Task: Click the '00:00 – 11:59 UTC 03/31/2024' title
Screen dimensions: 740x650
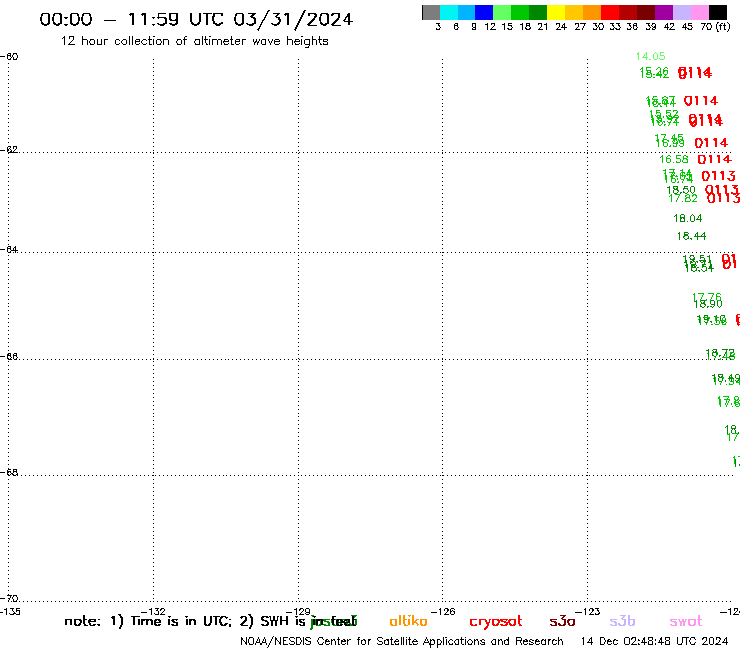Action: (196, 19)
